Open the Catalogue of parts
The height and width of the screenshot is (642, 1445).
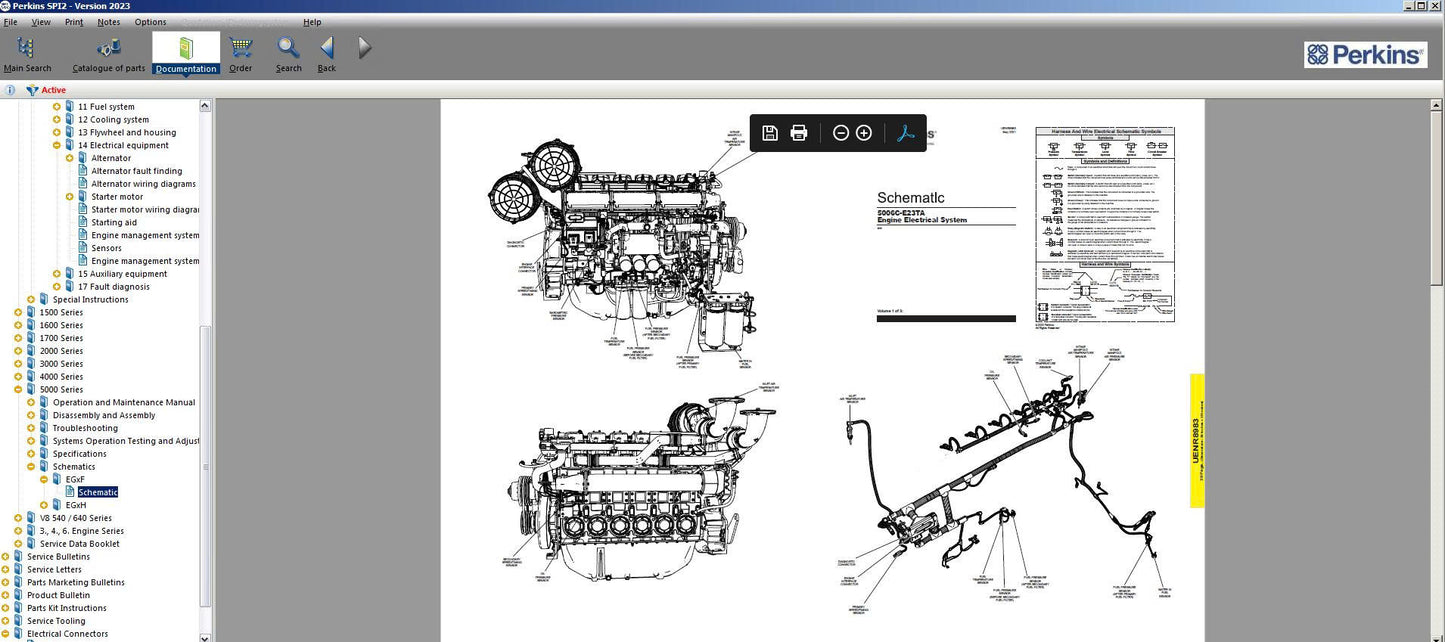pyautogui.click(x=107, y=50)
